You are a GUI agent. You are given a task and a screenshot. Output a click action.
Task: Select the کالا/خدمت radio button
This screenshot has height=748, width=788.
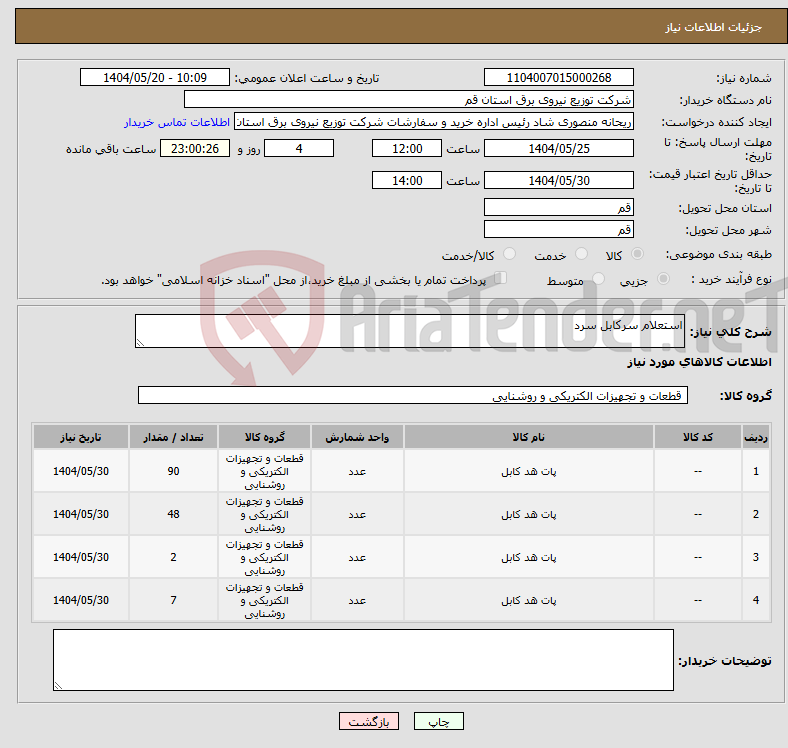[x=509, y=254]
